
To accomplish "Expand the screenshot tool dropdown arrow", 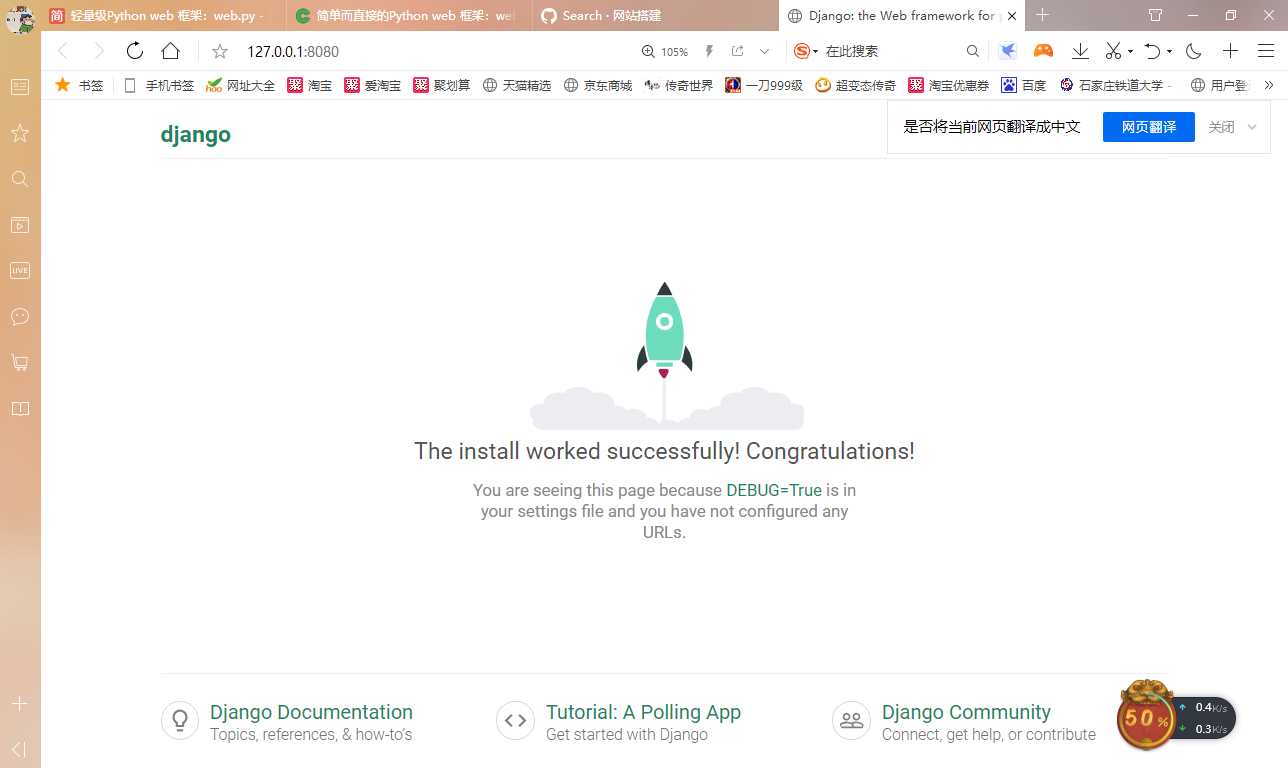I will pos(1130,52).
